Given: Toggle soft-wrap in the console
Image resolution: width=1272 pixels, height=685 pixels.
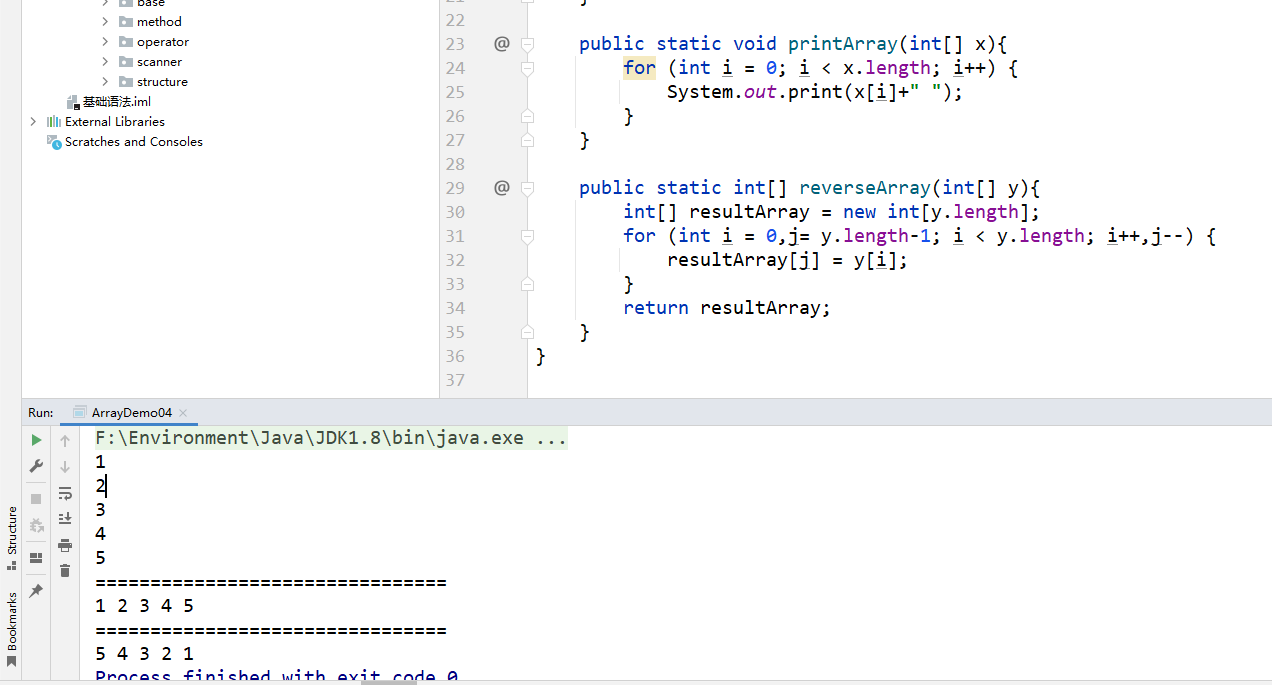Looking at the screenshot, I should 65,493.
